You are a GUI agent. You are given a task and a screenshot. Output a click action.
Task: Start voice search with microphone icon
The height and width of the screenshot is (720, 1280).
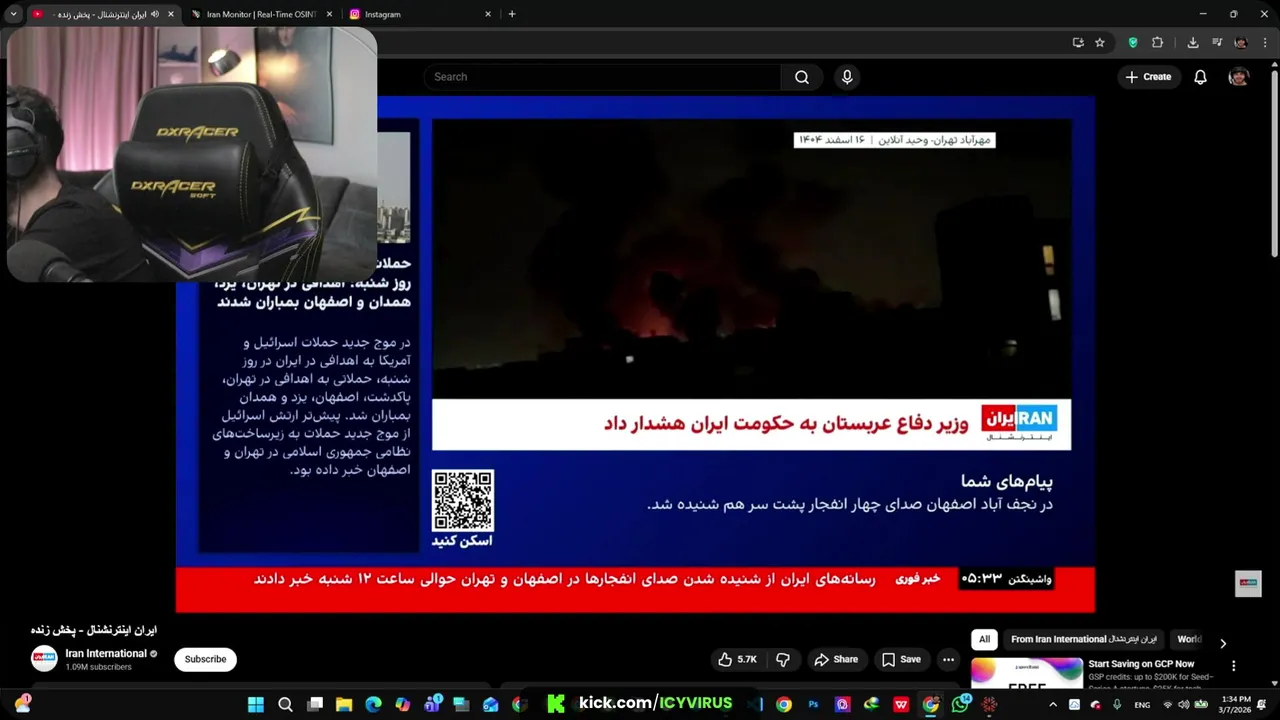[847, 77]
